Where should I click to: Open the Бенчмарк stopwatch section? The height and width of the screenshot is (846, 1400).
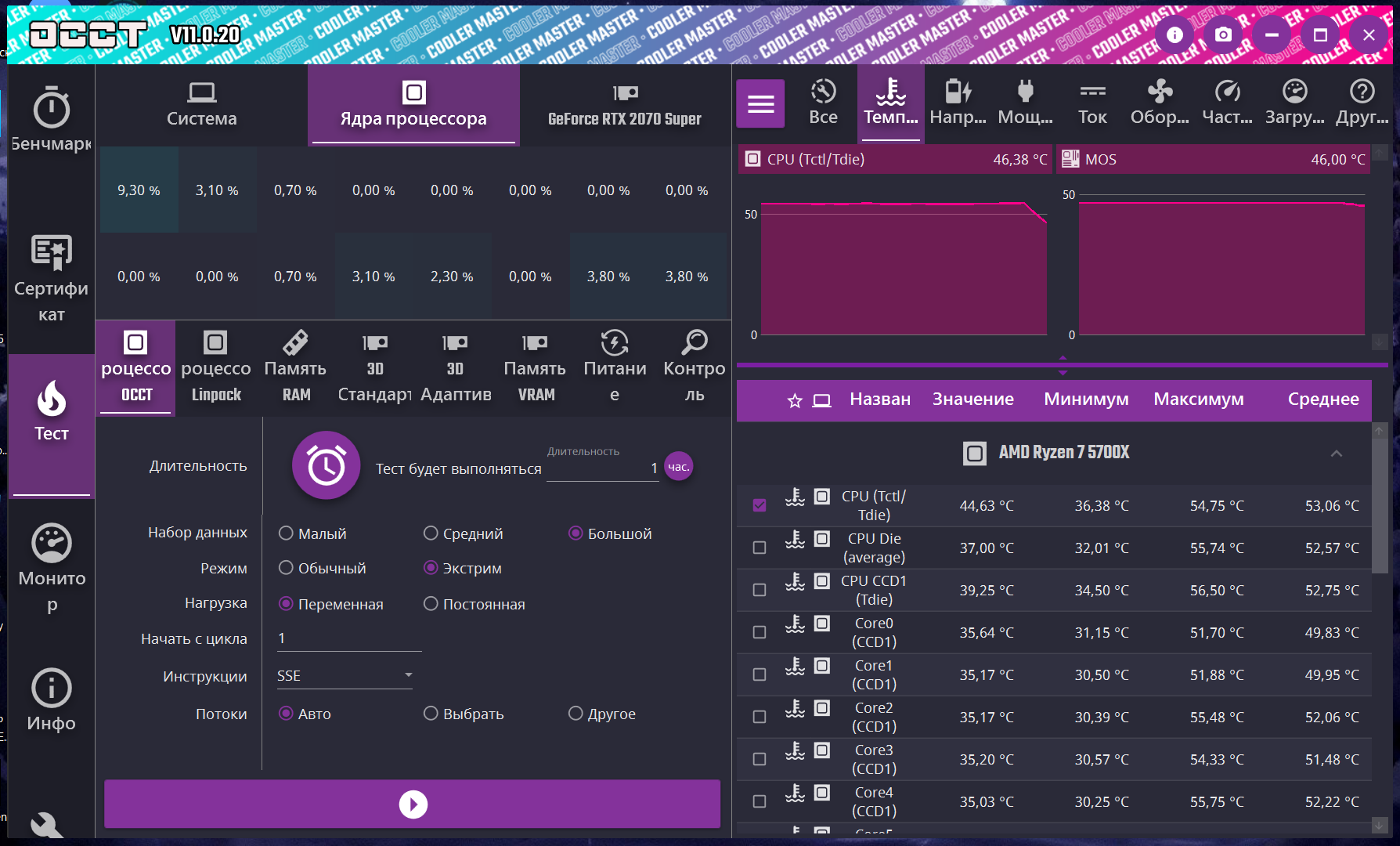52,117
